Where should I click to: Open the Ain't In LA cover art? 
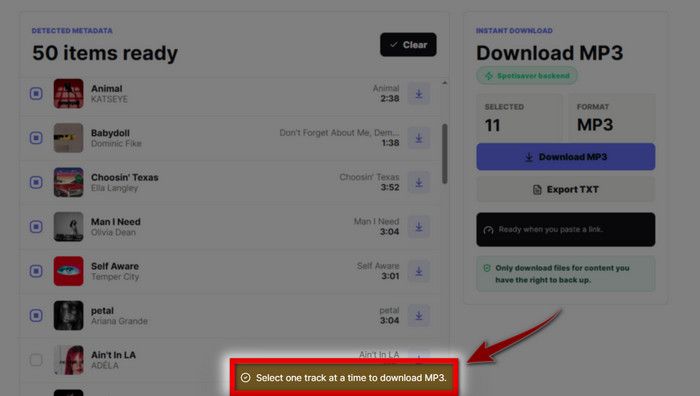click(68, 360)
